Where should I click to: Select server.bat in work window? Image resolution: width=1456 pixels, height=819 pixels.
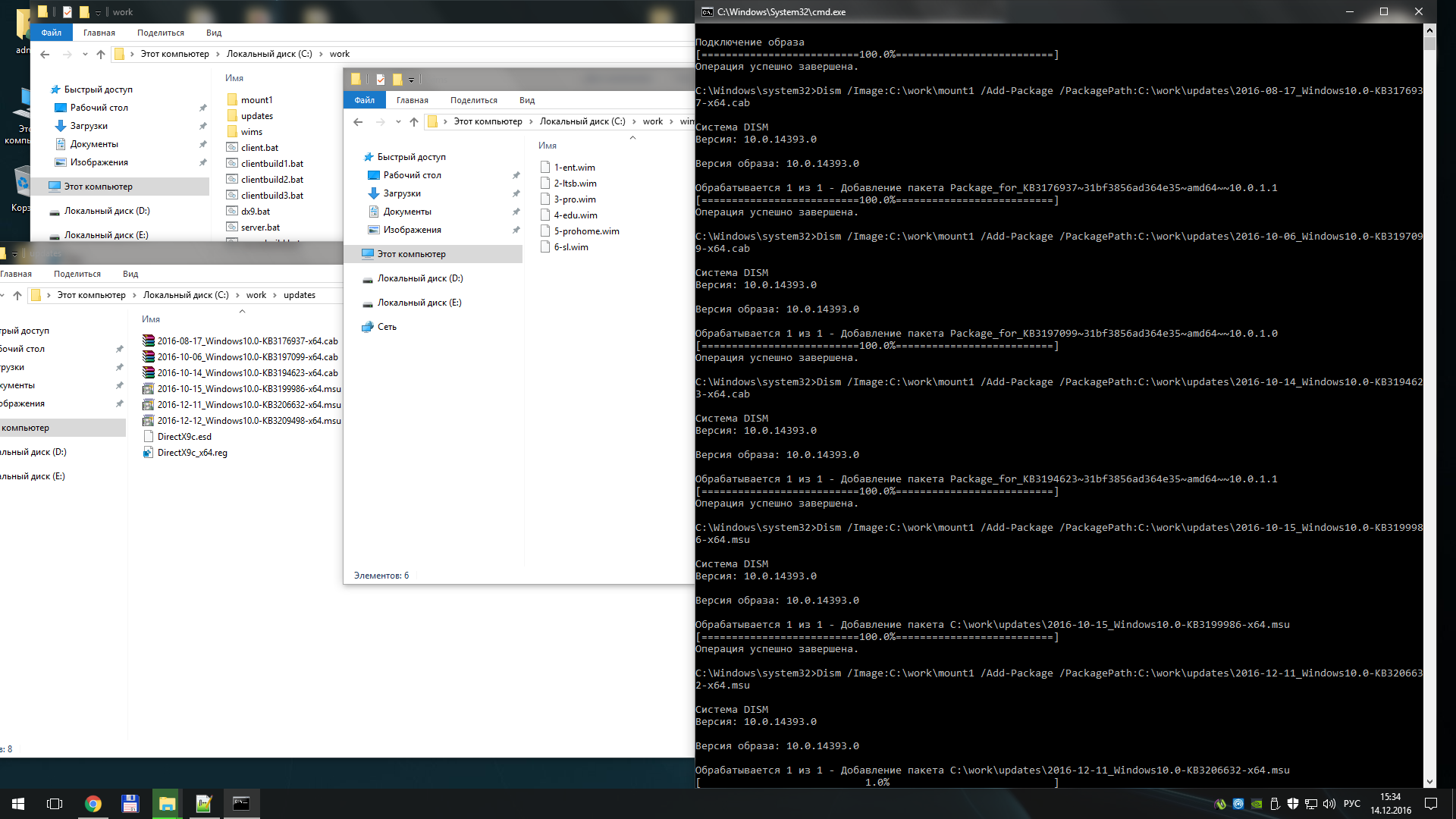pos(253,227)
